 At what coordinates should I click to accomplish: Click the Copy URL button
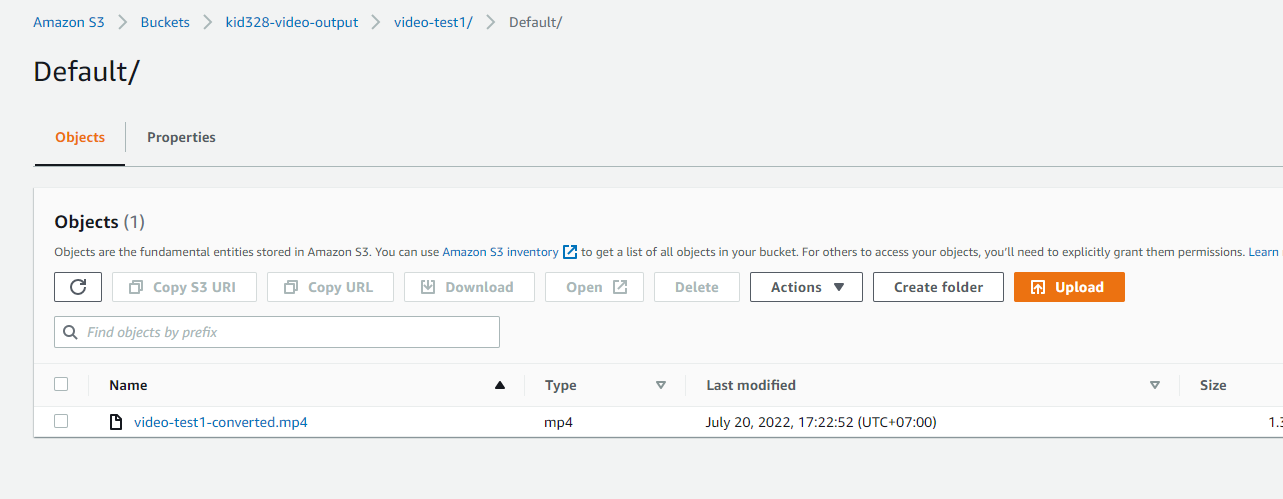(x=329, y=287)
